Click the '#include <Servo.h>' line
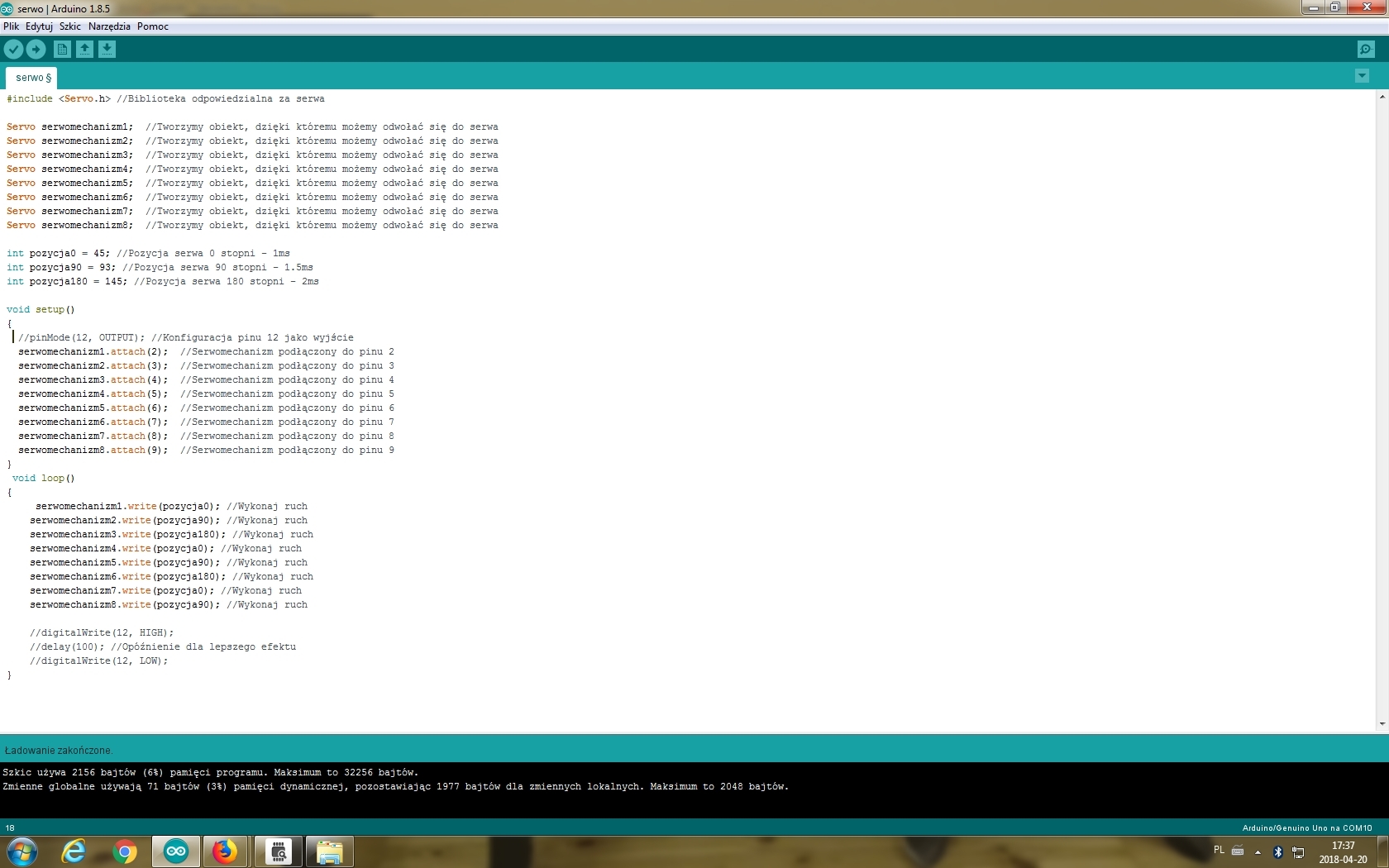This screenshot has width=1389, height=868. pyautogui.click(x=165, y=99)
